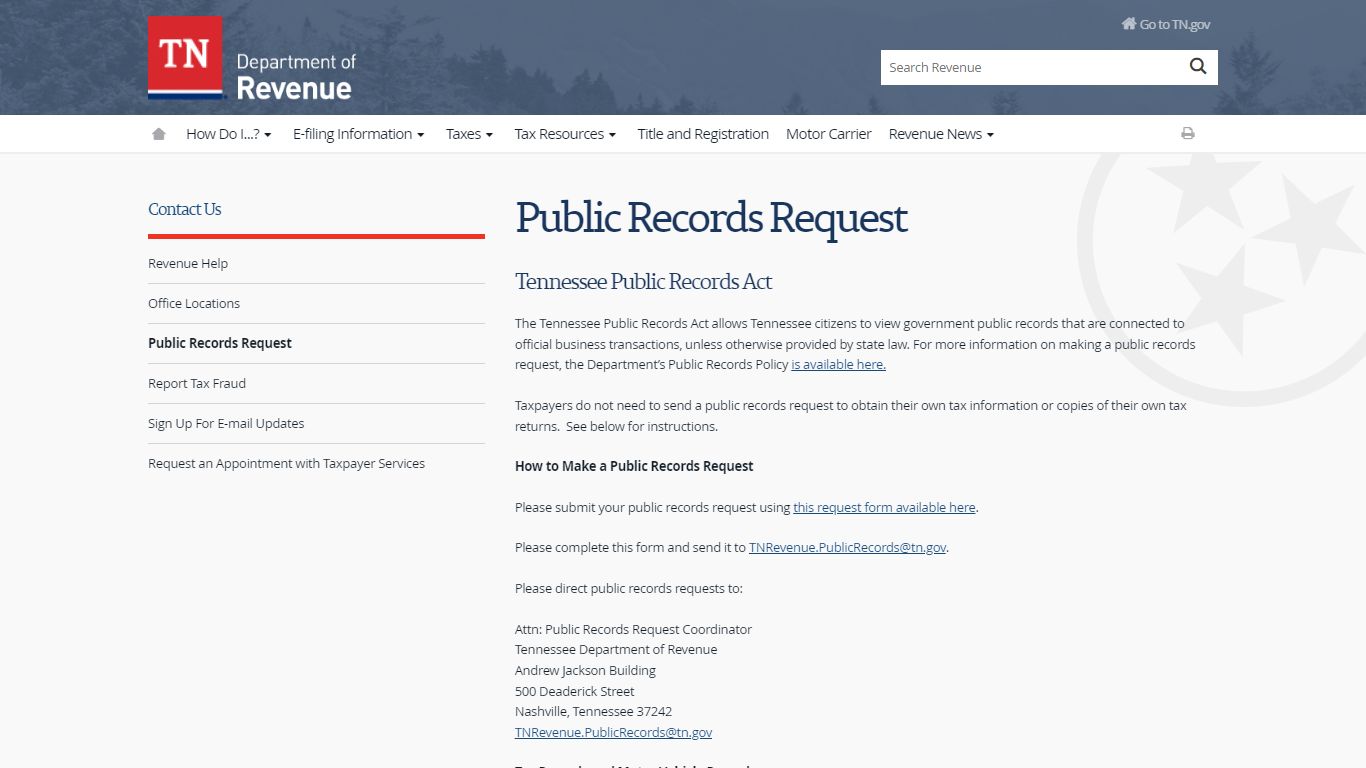Select Revenue Help in sidebar
The width and height of the screenshot is (1366, 768).
(188, 263)
